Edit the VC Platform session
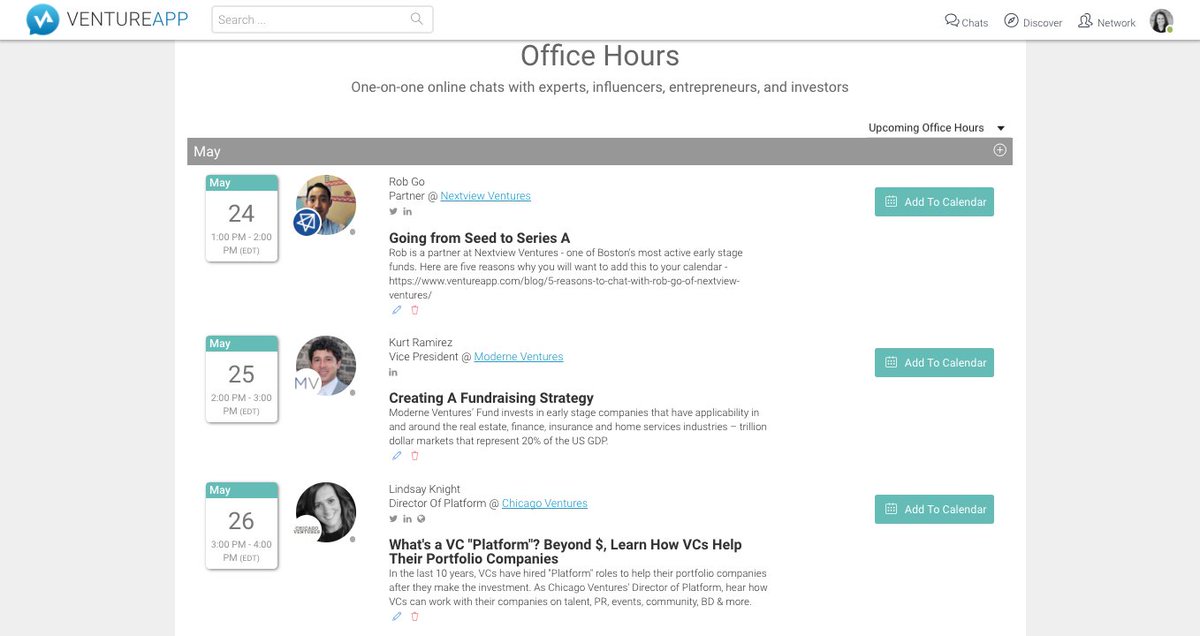This screenshot has width=1200, height=636. coord(397,616)
